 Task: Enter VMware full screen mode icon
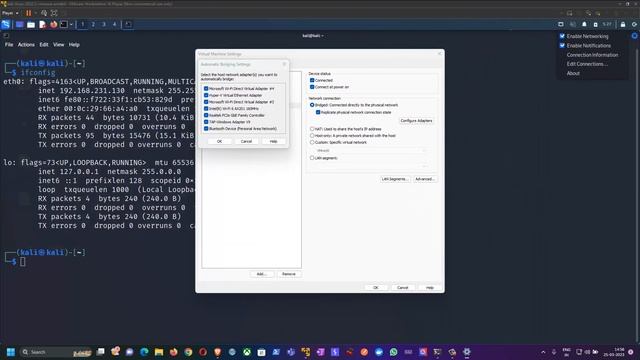click(x=54, y=13)
